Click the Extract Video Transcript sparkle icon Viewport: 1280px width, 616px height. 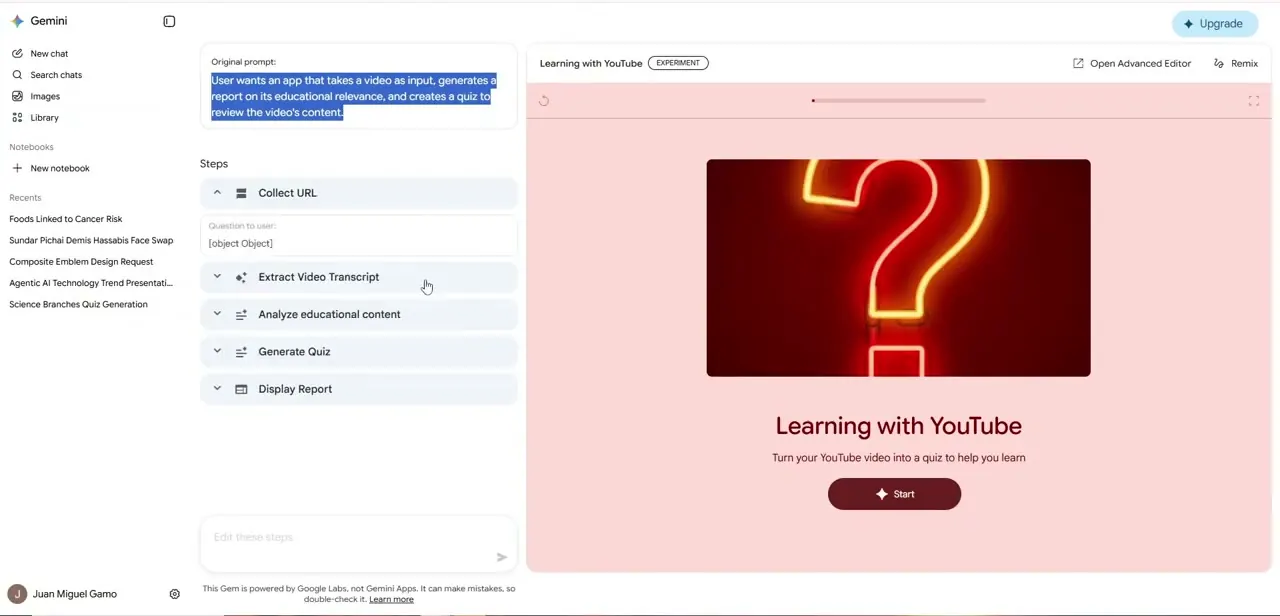coord(241,277)
